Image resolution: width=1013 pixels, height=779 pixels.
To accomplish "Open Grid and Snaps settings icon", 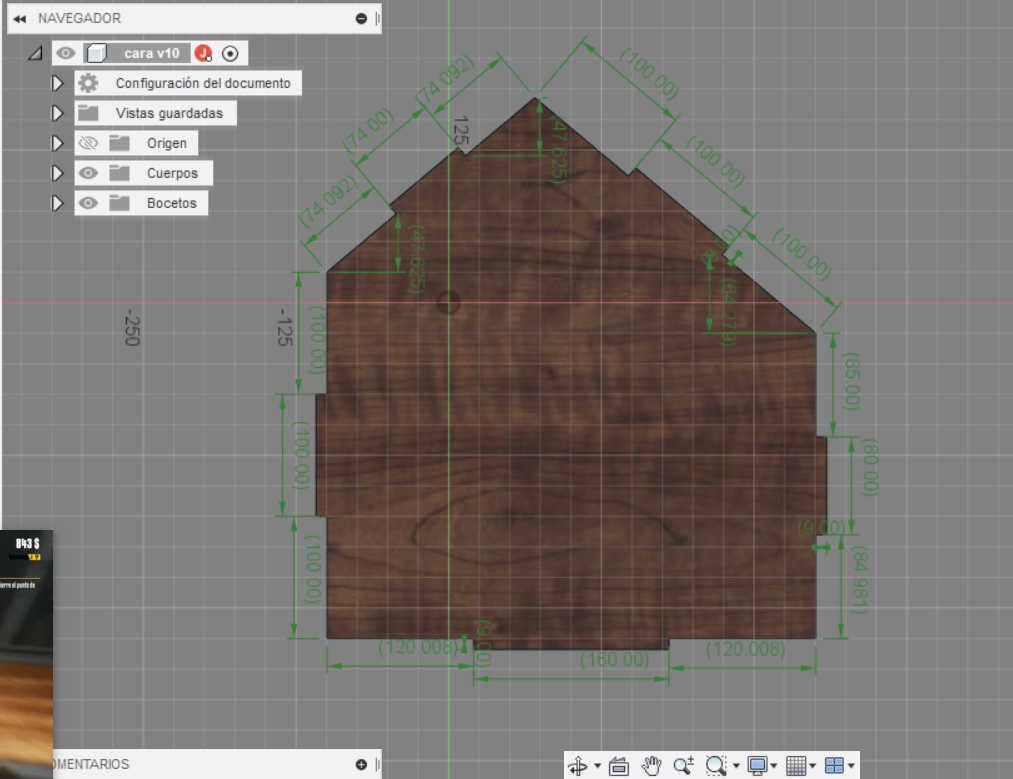I will (796, 766).
